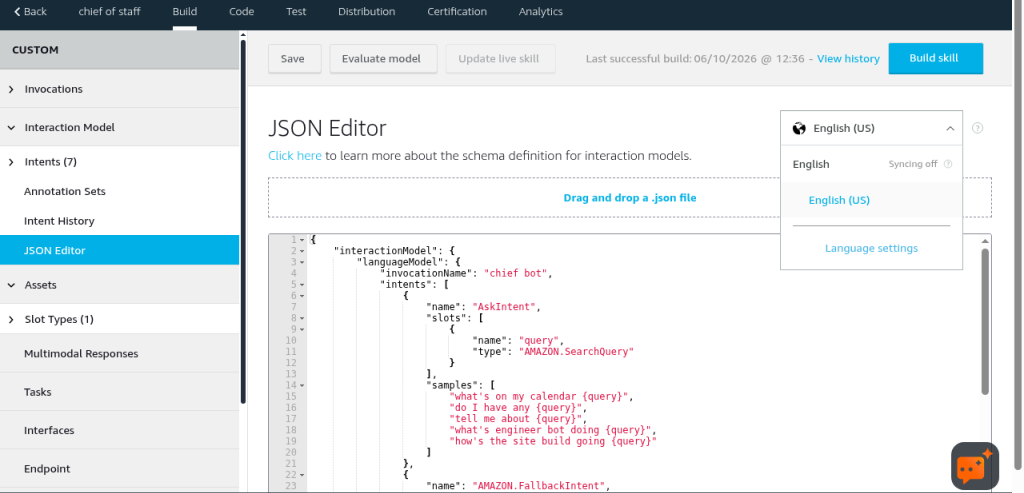
Task: Click the Update live skill button
Action: click(500, 59)
